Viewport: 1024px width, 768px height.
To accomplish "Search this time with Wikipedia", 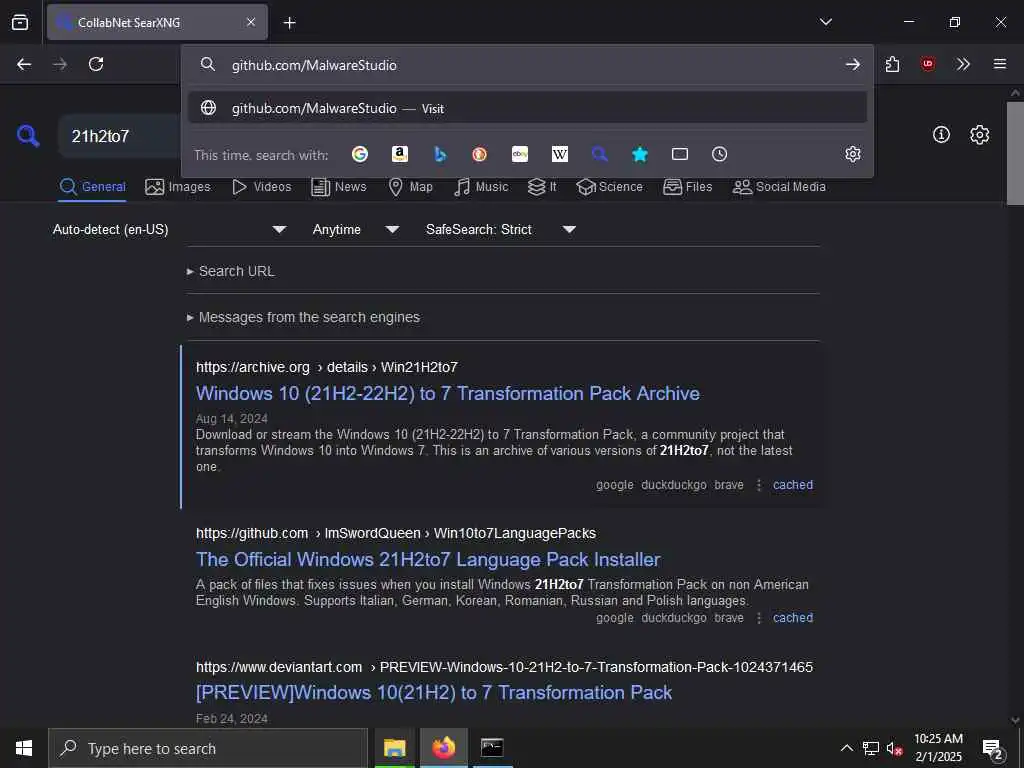I will (x=560, y=154).
